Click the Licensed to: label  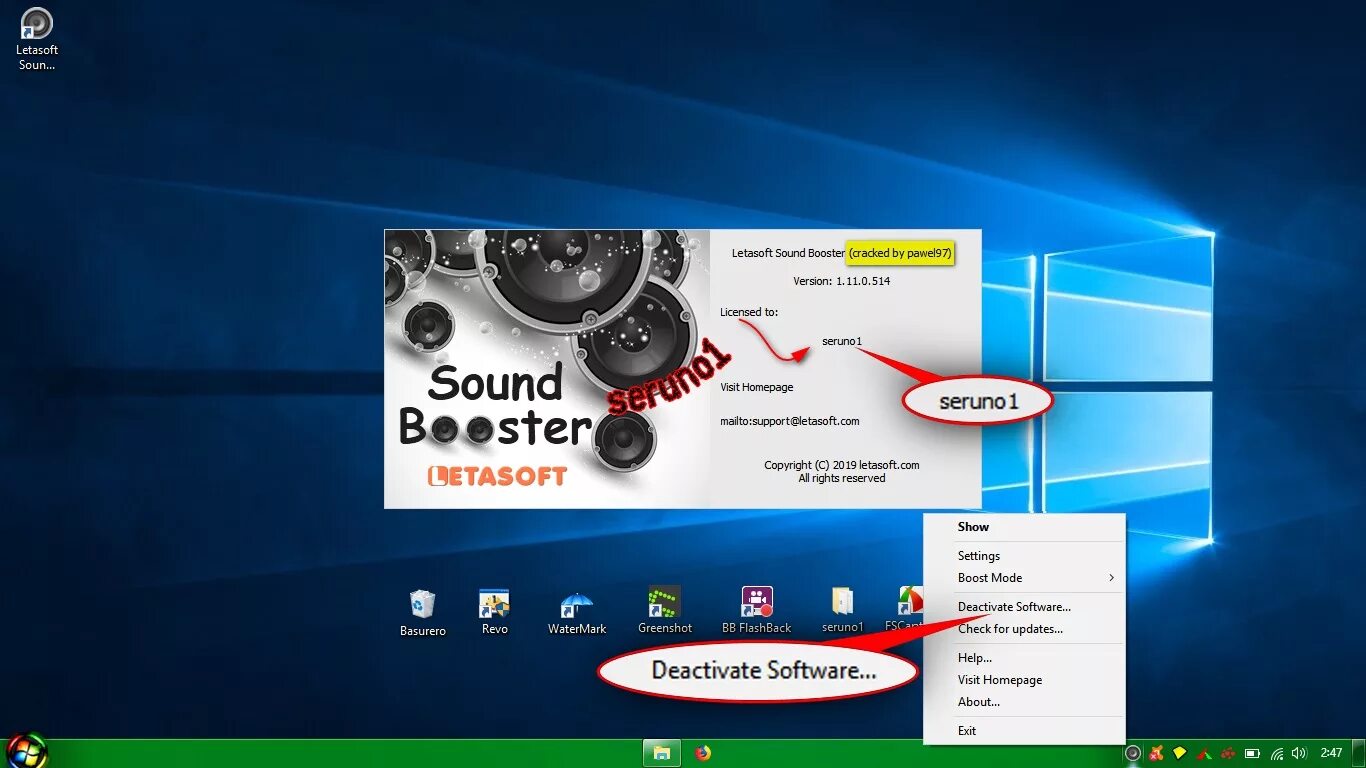pyautogui.click(x=748, y=312)
